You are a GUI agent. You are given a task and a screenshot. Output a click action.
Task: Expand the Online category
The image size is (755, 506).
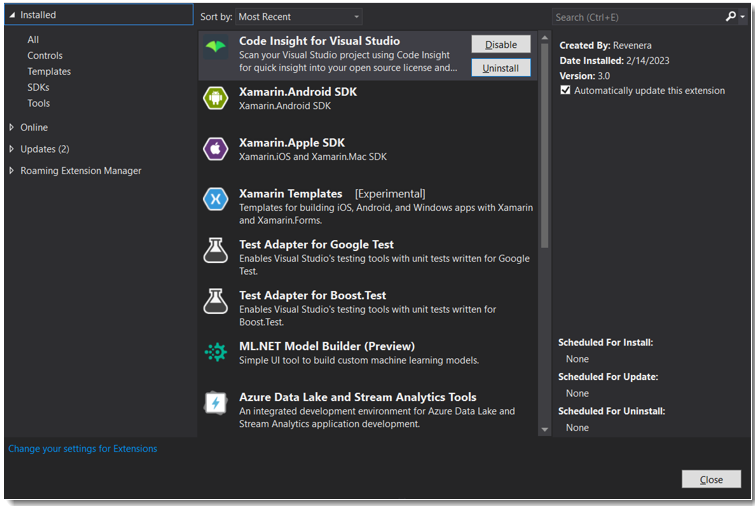pos(12,127)
